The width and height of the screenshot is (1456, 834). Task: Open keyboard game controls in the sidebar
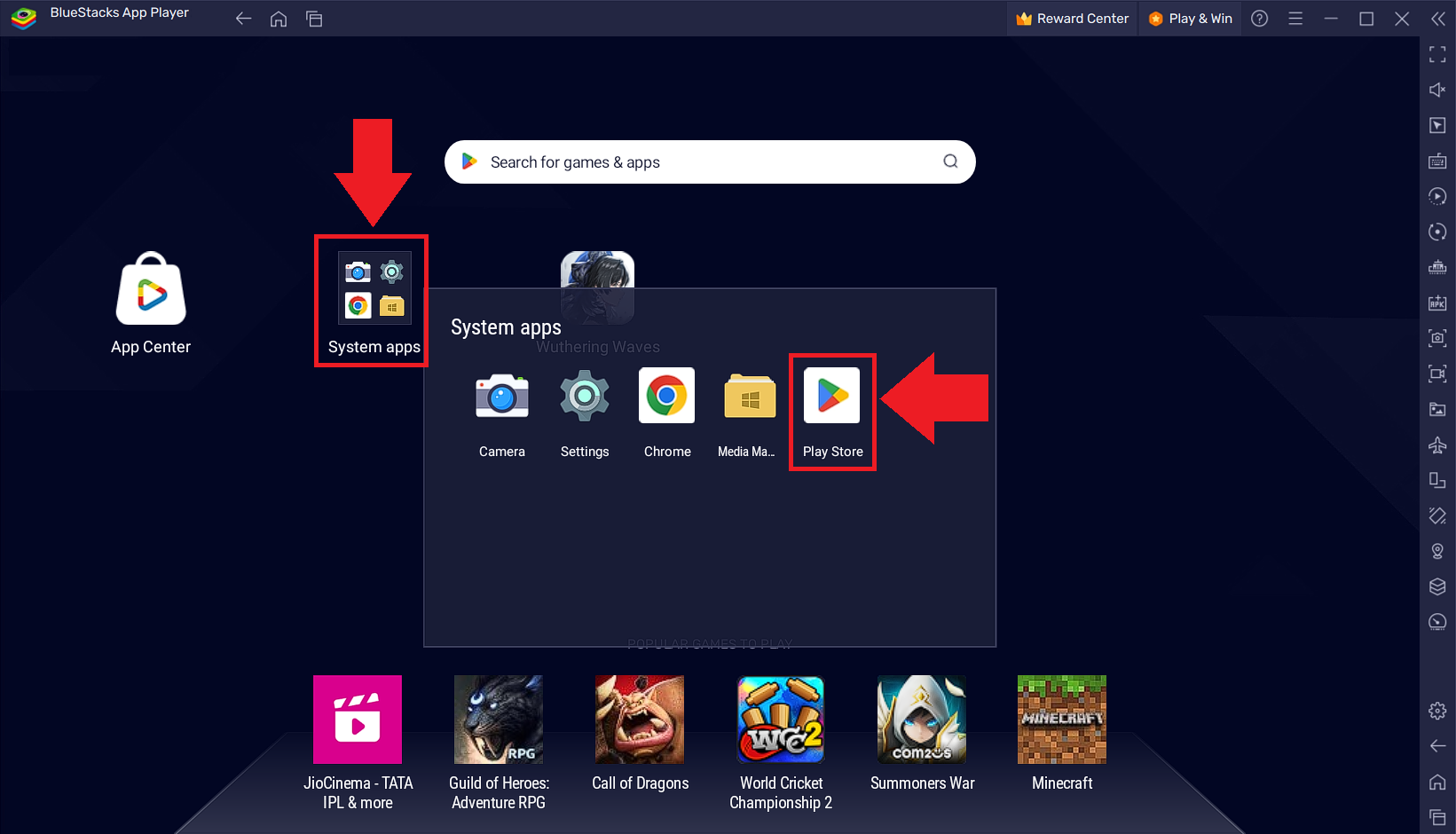coord(1437,161)
